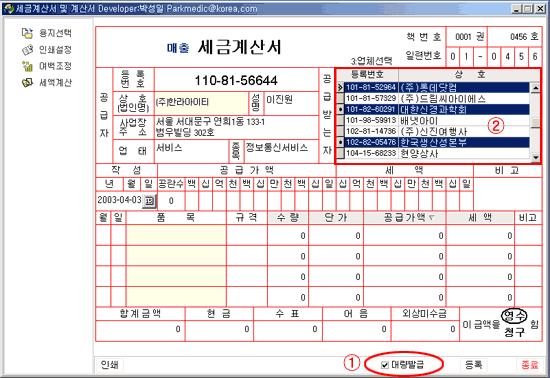
Task: Click the 수 량 column header
Action: click(288, 218)
